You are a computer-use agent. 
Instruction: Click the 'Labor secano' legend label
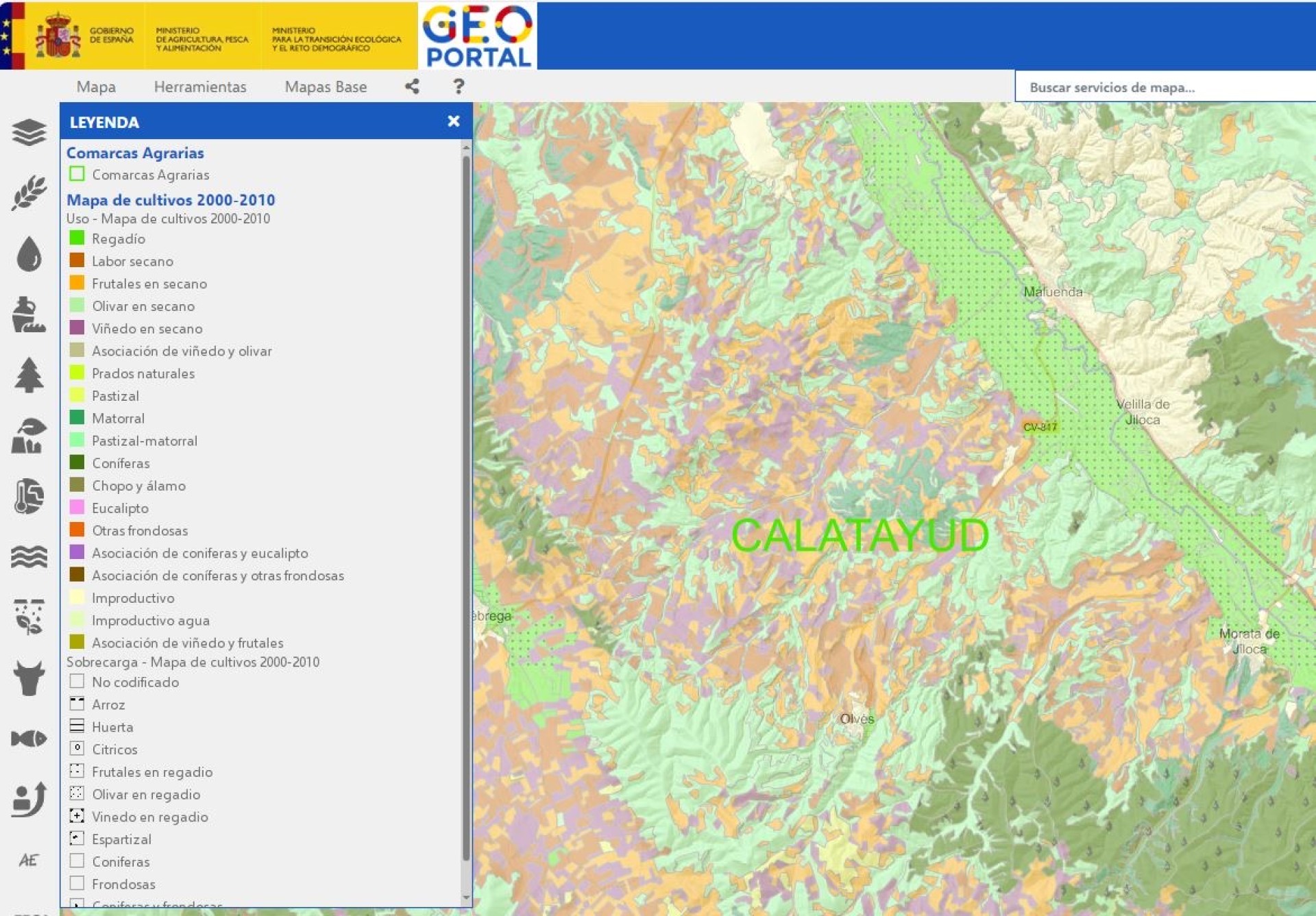pos(132,261)
